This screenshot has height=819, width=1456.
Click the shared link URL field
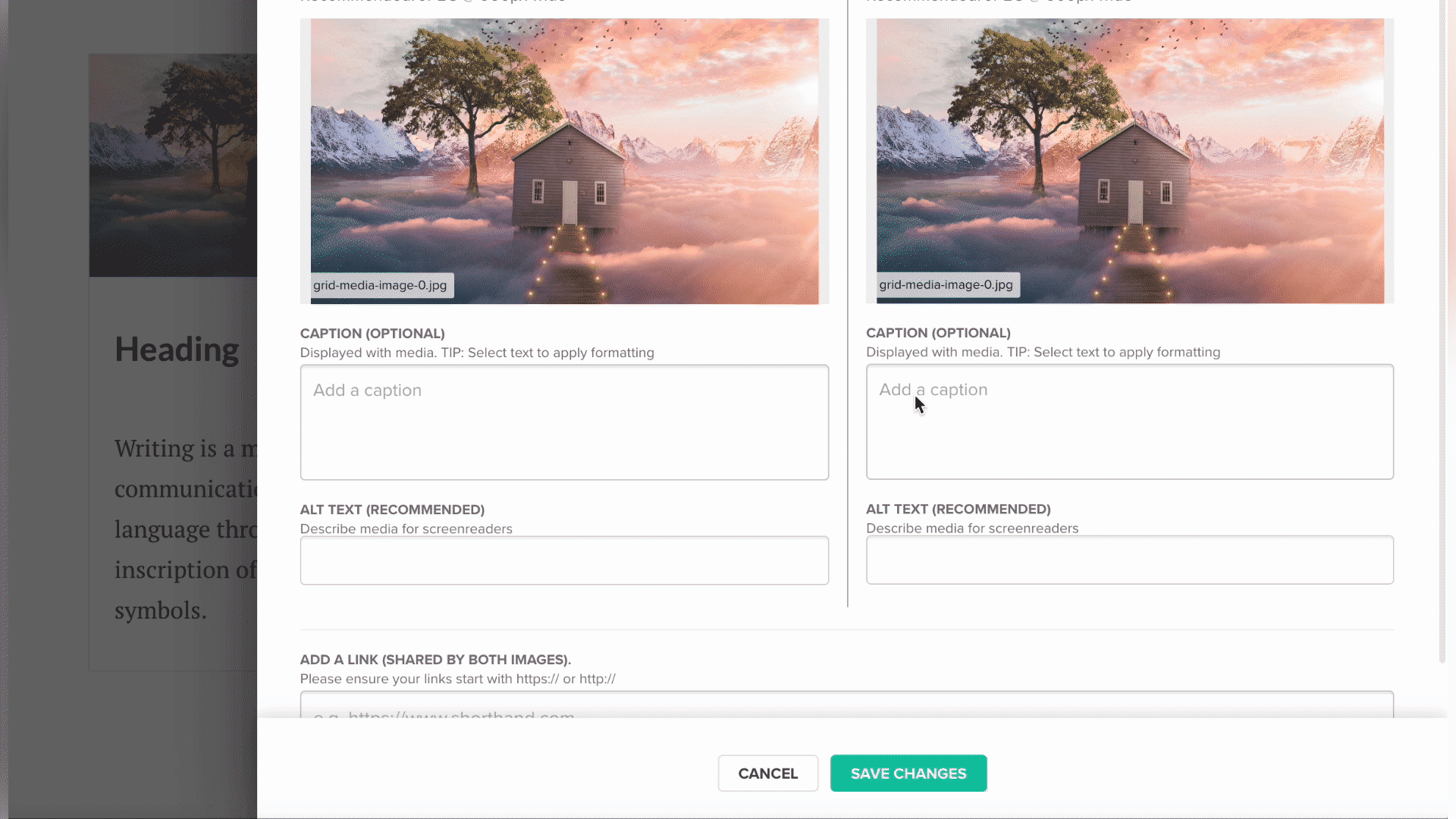[x=847, y=704]
